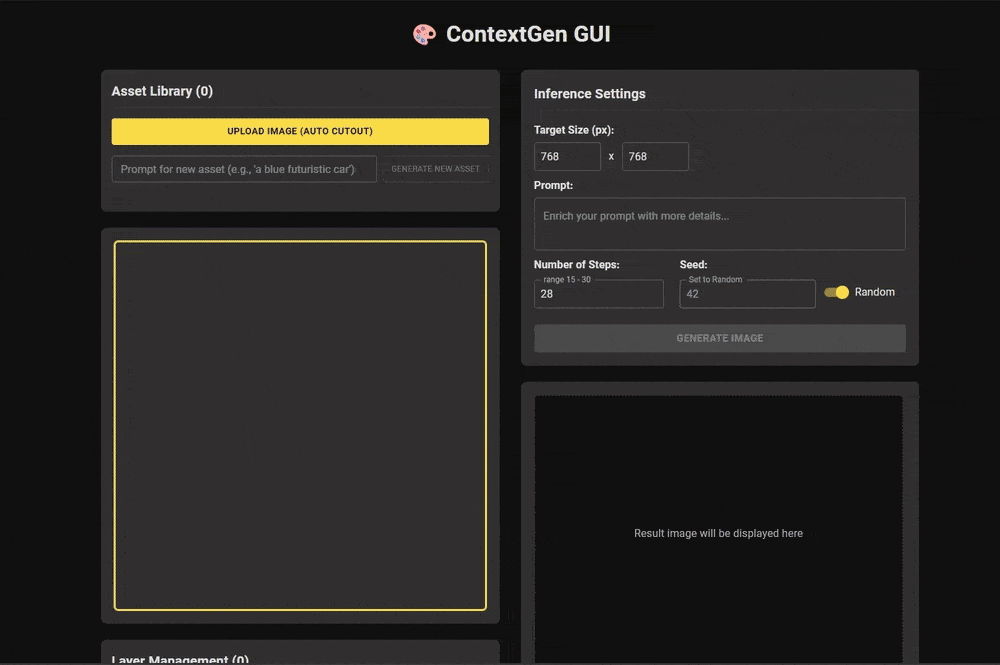Expand the Layer Management panel
The width and height of the screenshot is (1000, 665).
tap(179, 659)
